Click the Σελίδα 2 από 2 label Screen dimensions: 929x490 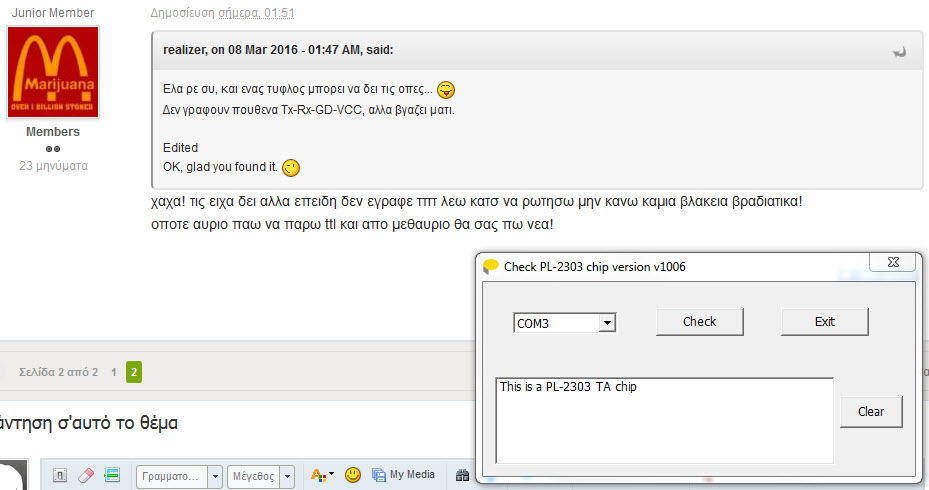59,372
